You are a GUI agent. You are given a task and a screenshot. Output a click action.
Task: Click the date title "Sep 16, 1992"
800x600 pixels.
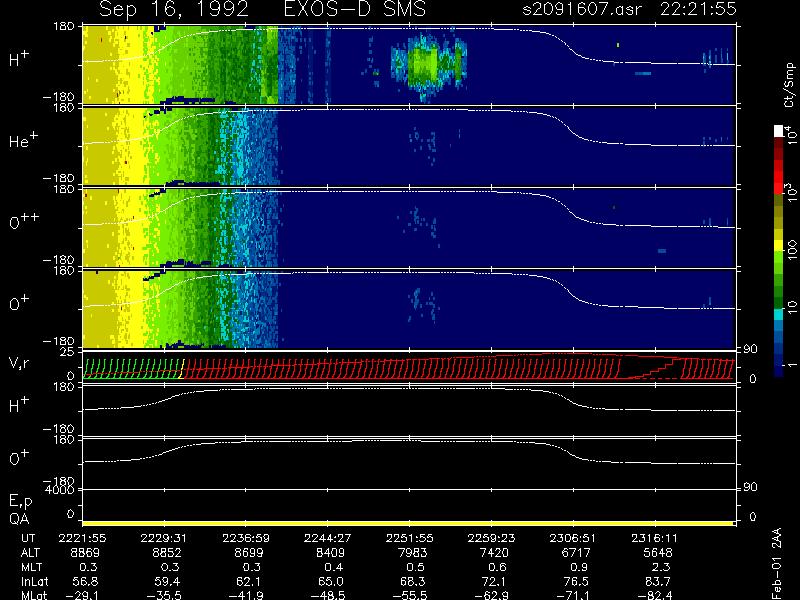click(x=173, y=9)
